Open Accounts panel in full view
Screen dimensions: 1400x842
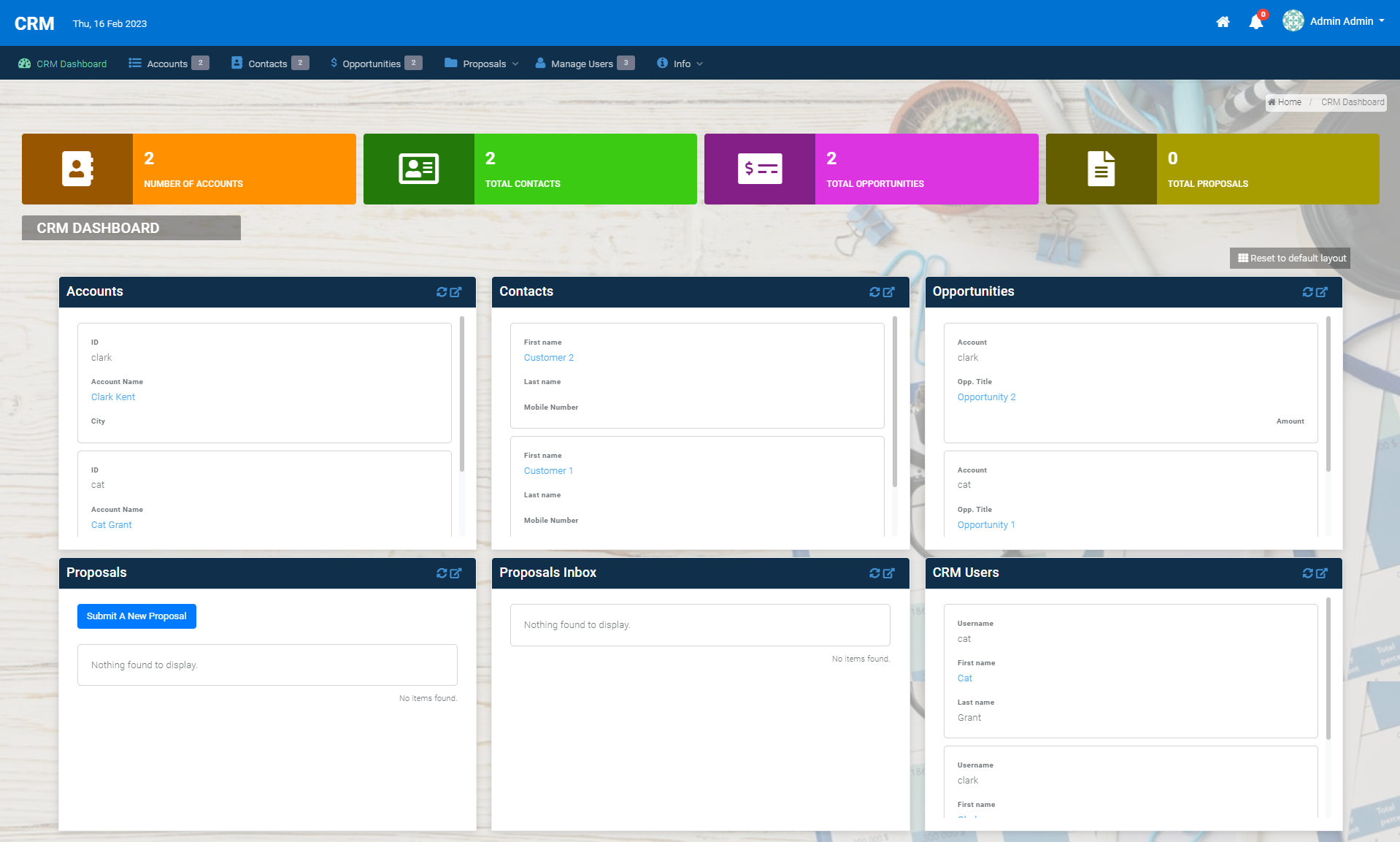455,292
